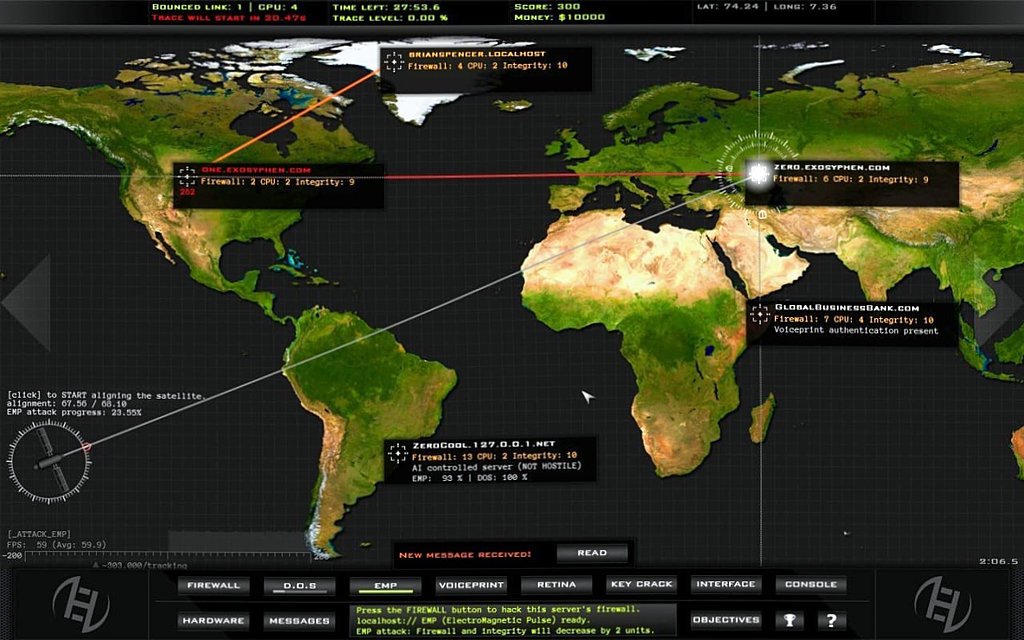Open help with the question mark icon

click(831, 620)
